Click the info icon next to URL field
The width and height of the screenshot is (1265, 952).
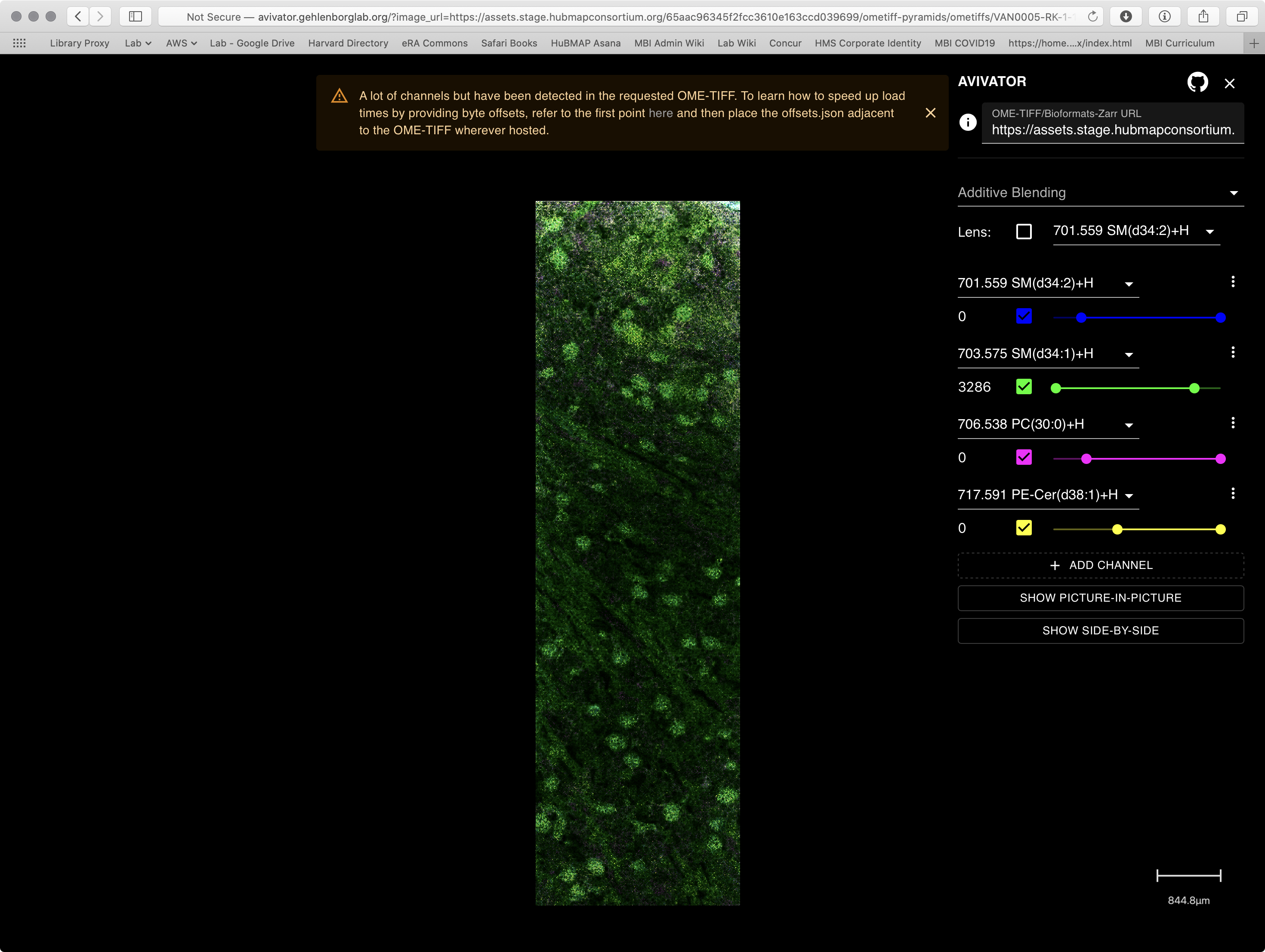click(x=968, y=122)
